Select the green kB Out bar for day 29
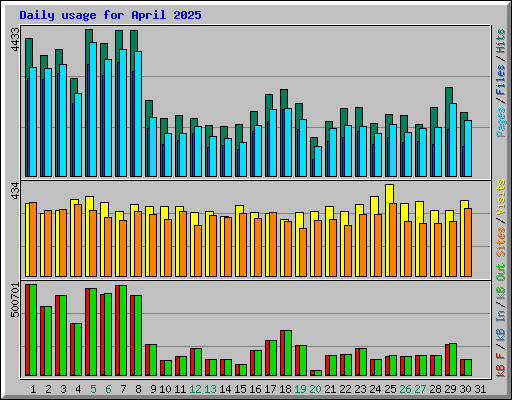Image resolution: width=512 pixels, height=400 pixels. 453,359
